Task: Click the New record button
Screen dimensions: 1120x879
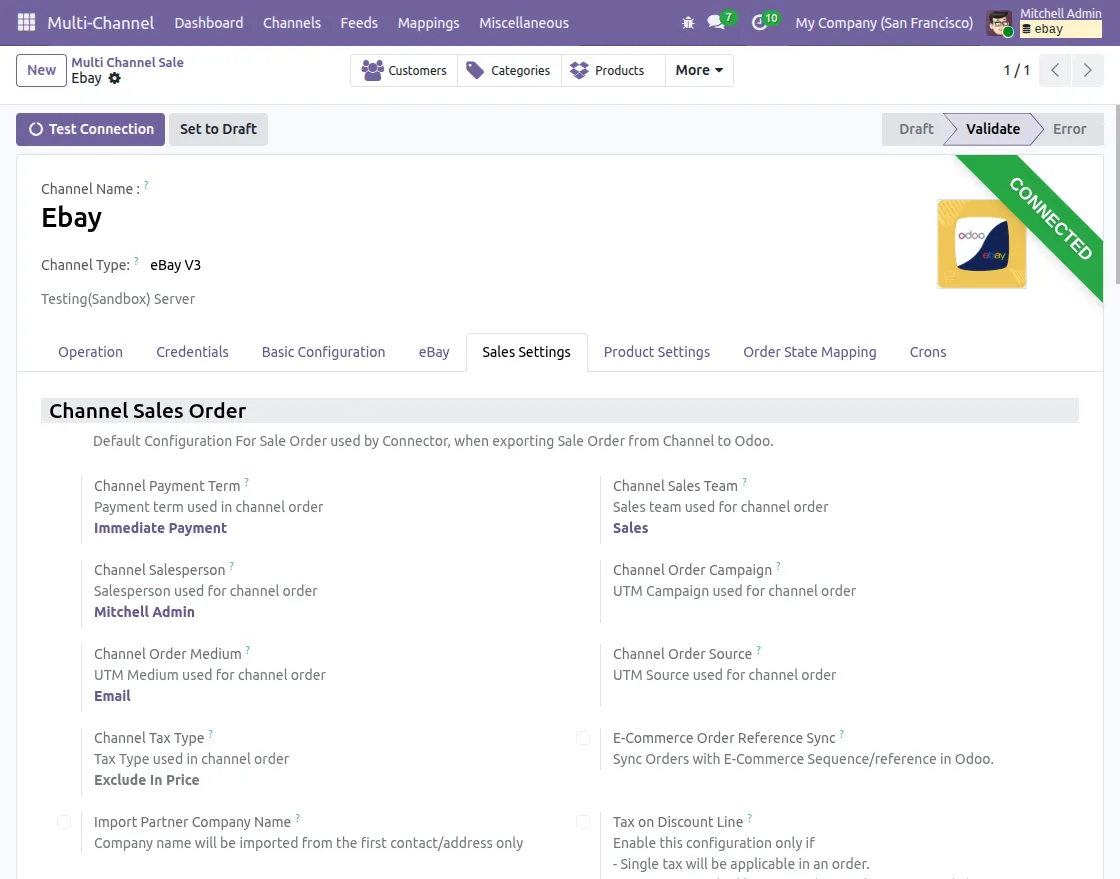Action: [41, 70]
